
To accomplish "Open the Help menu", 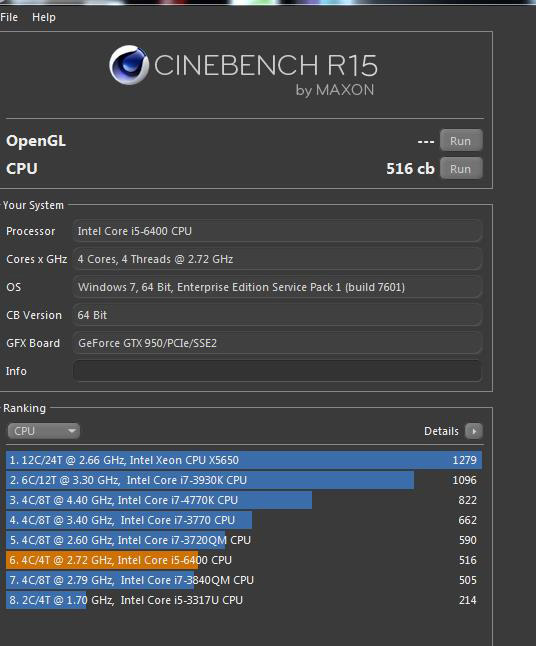I will tap(44, 17).
